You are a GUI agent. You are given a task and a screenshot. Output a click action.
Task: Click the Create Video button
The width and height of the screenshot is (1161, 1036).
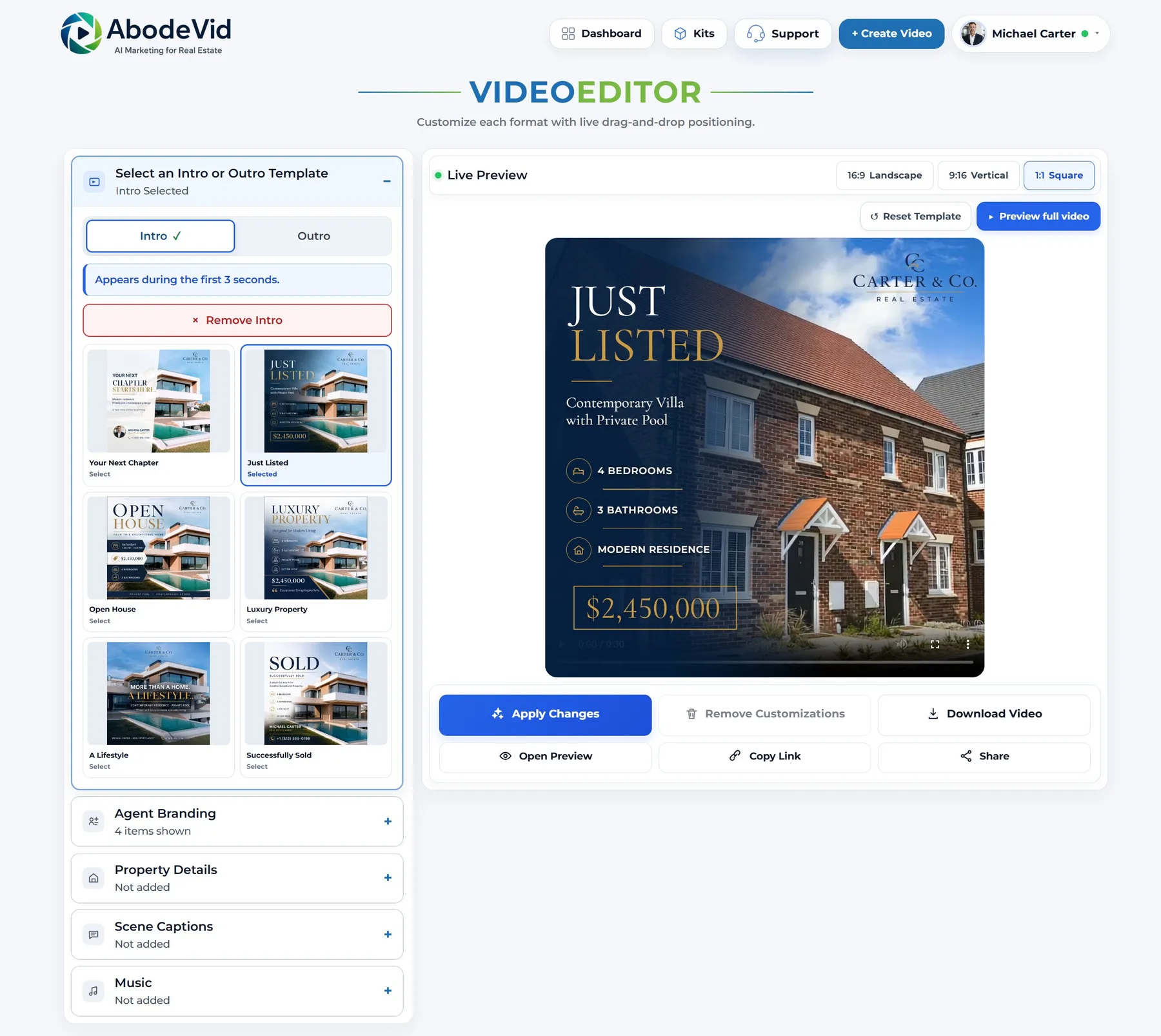click(x=891, y=34)
